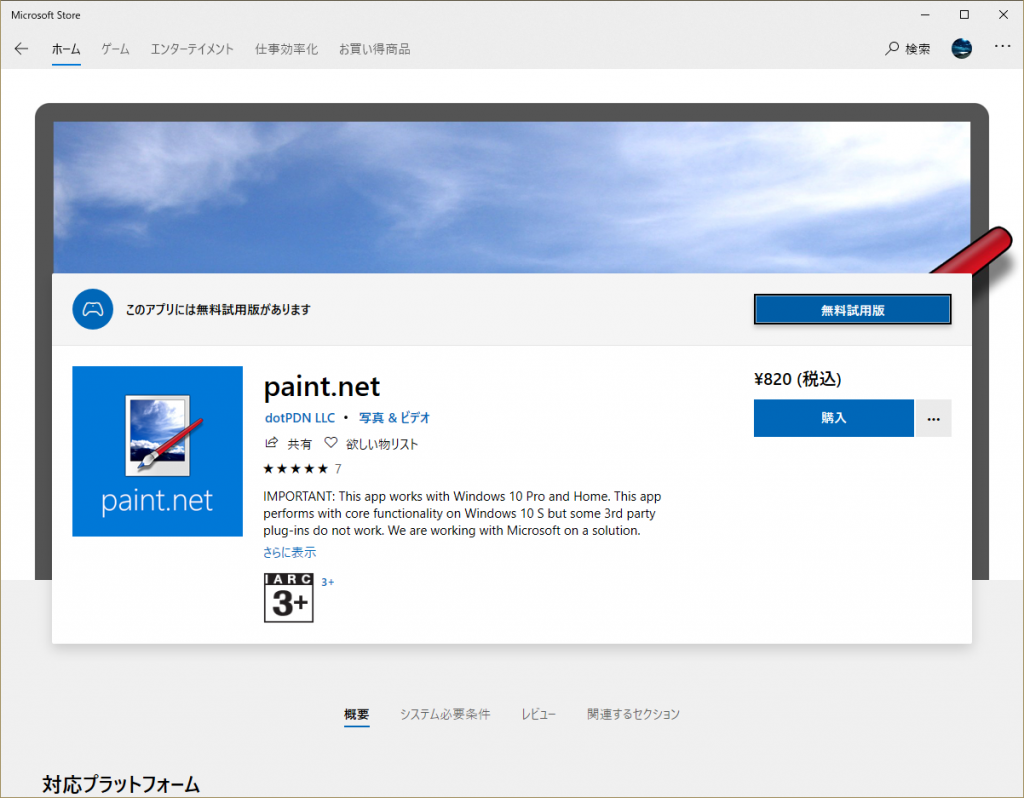This screenshot has width=1024, height=798.
Task: Open the top-right three-dot menu
Action: (x=1002, y=48)
